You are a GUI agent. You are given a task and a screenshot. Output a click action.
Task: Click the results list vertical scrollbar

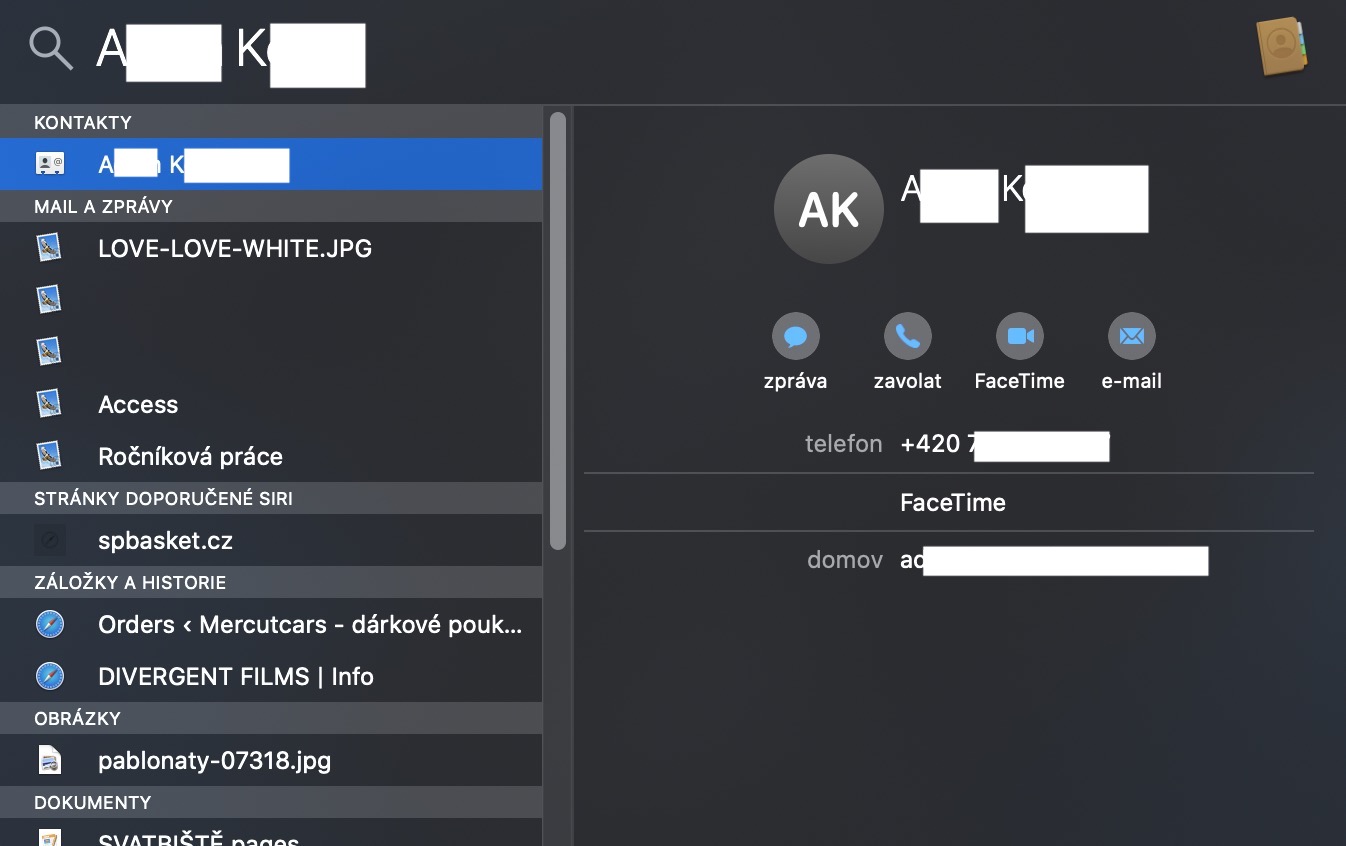coord(558,330)
